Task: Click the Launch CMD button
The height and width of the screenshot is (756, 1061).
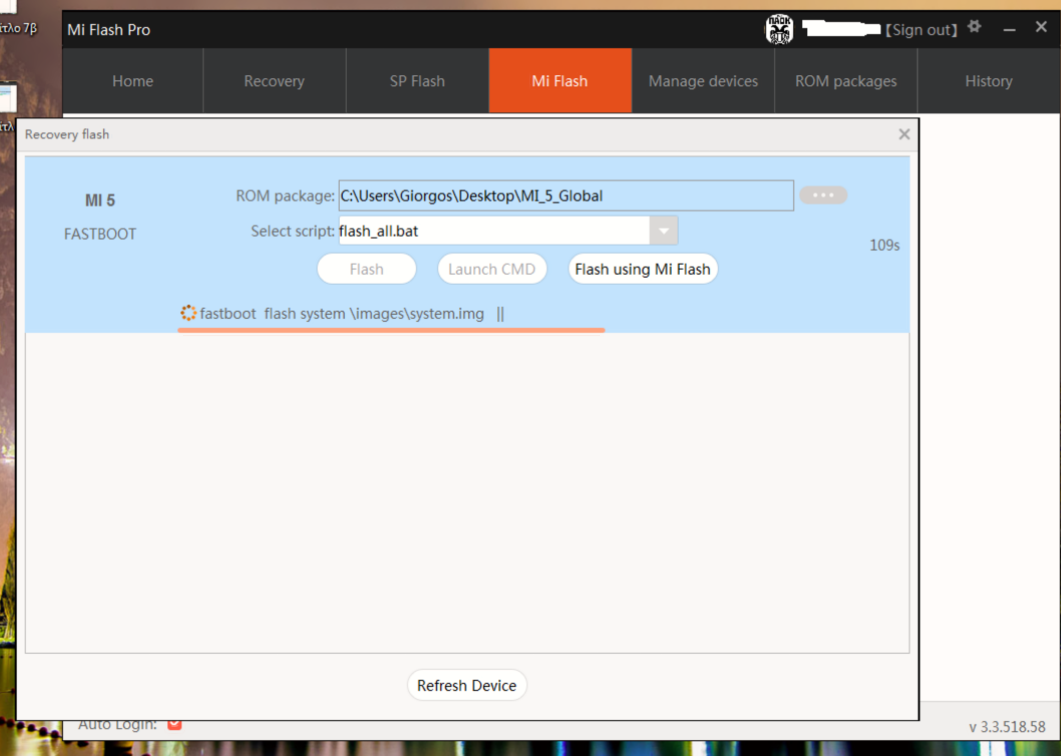Action: [492, 269]
